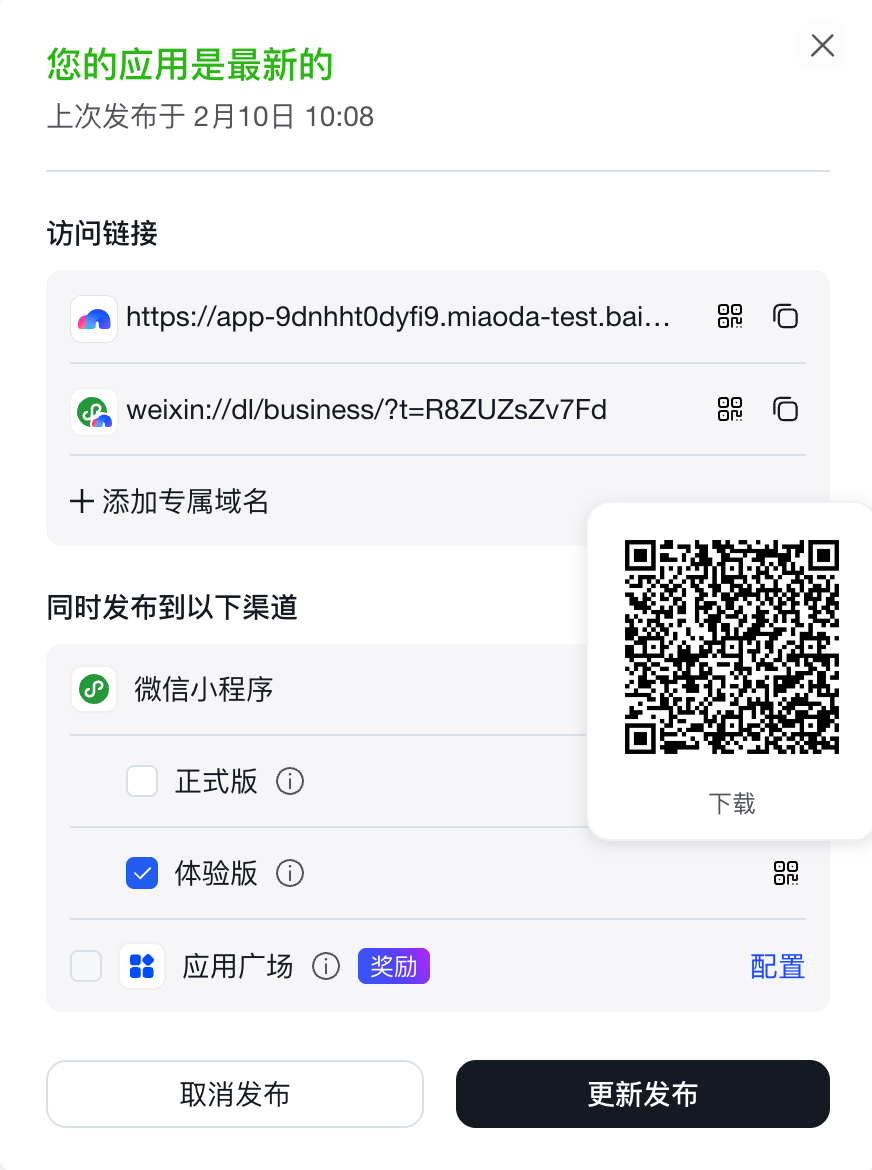This screenshot has width=872, height=1170.
Task: Open QR code icon for 体验版
Action: pyautogui.click(x=785, y=873)
